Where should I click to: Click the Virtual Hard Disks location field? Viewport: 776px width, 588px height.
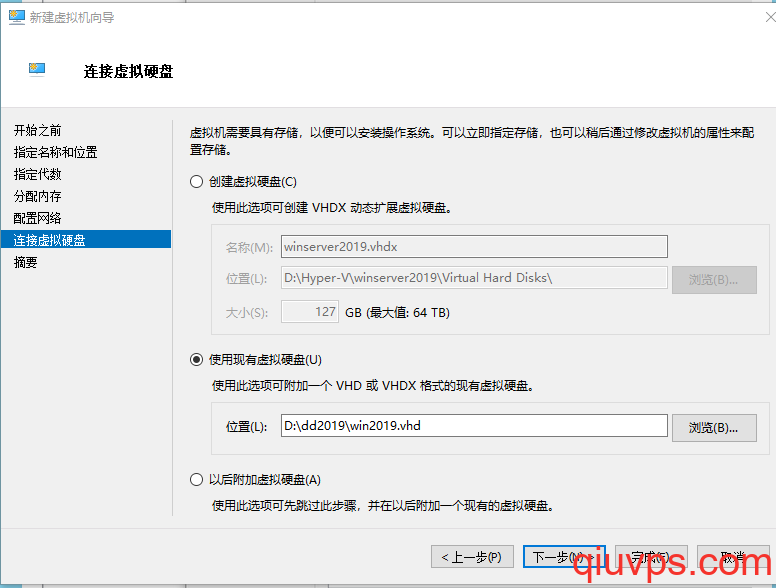[474, 278]
